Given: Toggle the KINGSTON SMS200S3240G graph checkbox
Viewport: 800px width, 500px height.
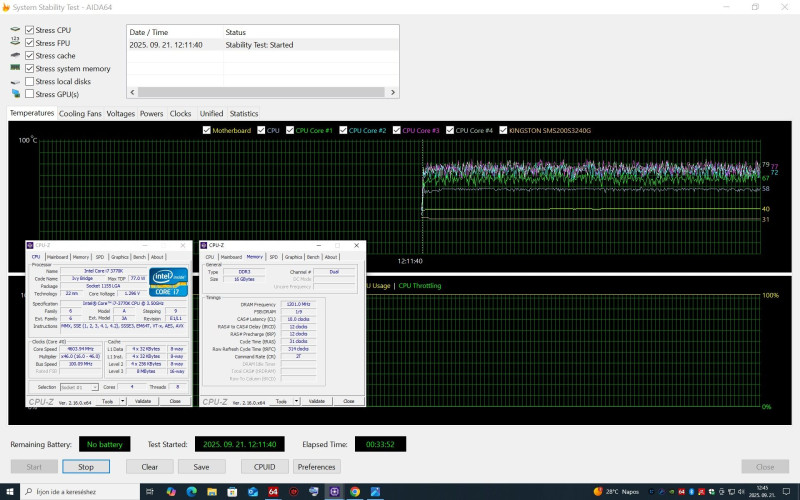Looking at the screenshot, I should click(x=503, y=130).
